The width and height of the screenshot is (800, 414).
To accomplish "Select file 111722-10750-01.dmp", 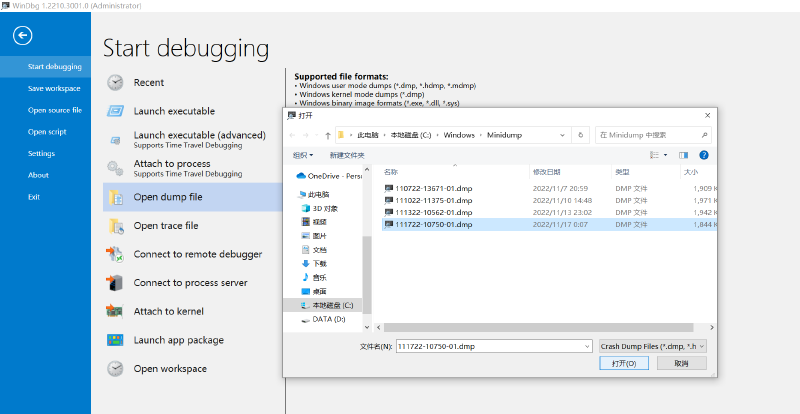I will [434, 225].
